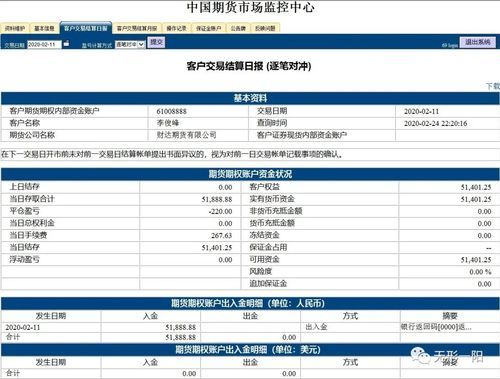Click the 期货期权账户资金状况 section header

coord(250,174)
